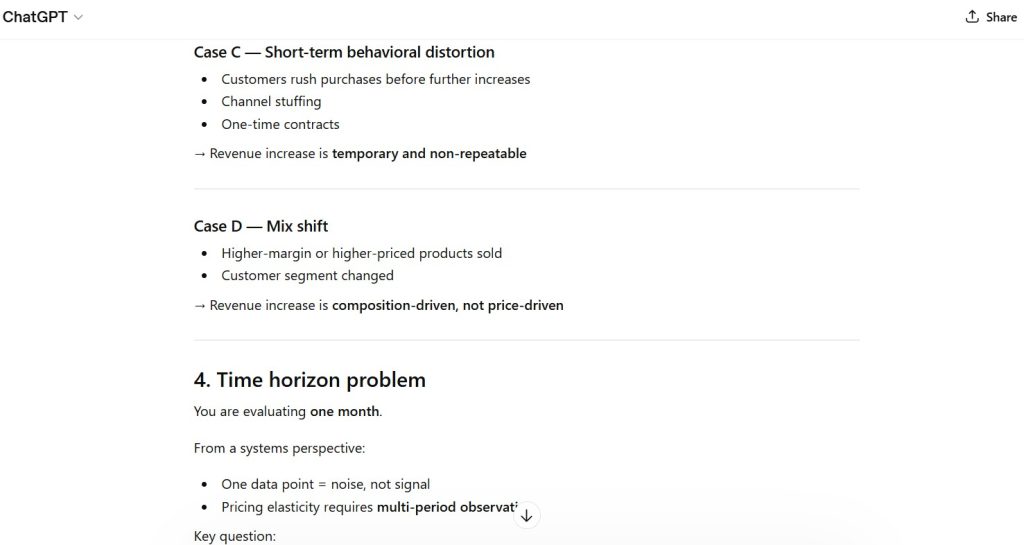The image size is (1024, 545).
Task: Click the "Pricing elasticity requires" bullet text
Action: pyautogui.click(x=298, y=507)
